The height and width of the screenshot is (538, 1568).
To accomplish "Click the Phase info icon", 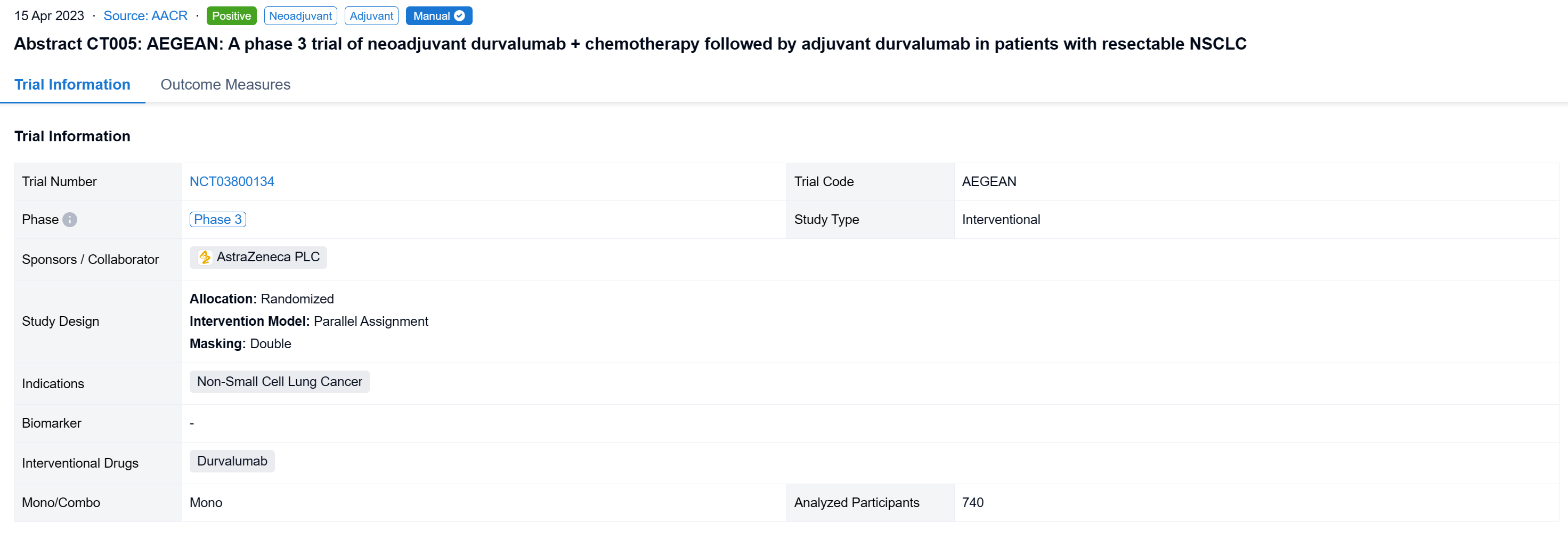I will [70, 219].
